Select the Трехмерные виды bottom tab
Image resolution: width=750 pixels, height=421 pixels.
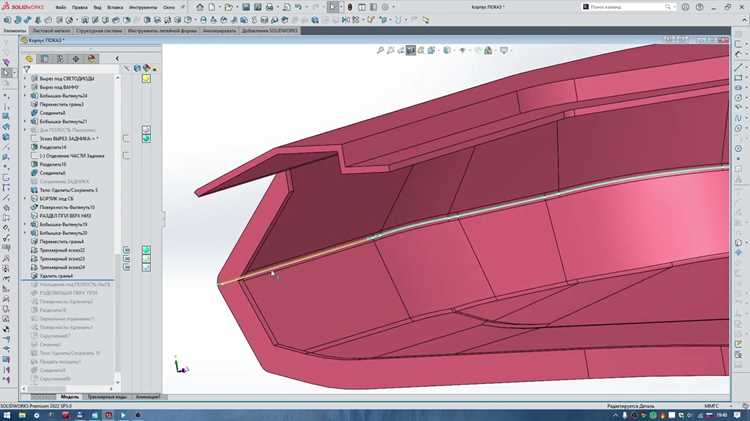(x=107, y=397)
